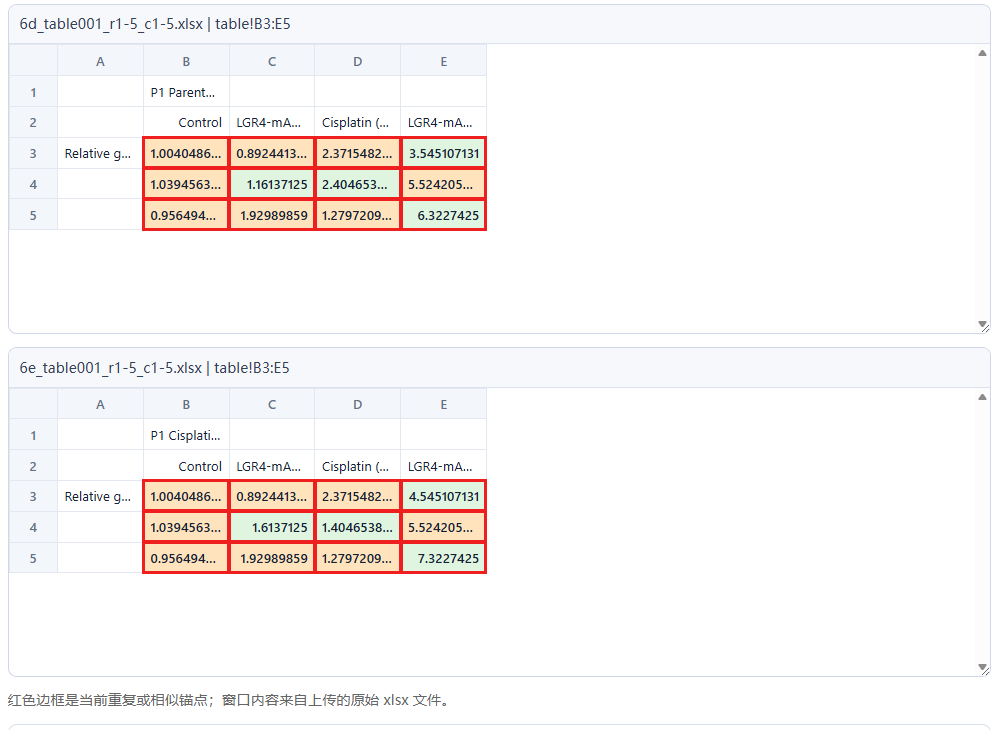Click column B header in 6d table
1003x730 pixels.
coord(186,61)
